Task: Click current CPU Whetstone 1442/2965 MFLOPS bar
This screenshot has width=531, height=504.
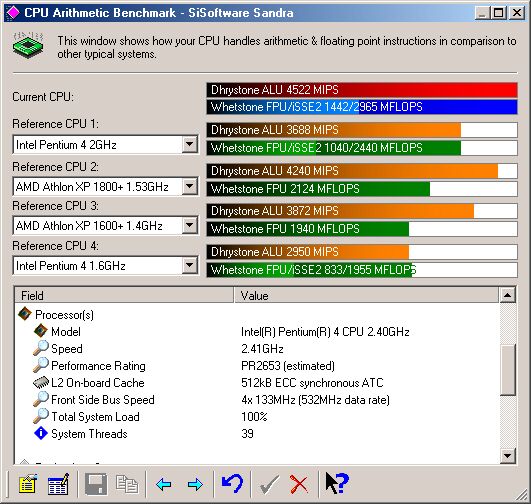Action: [x=362, y=107]
